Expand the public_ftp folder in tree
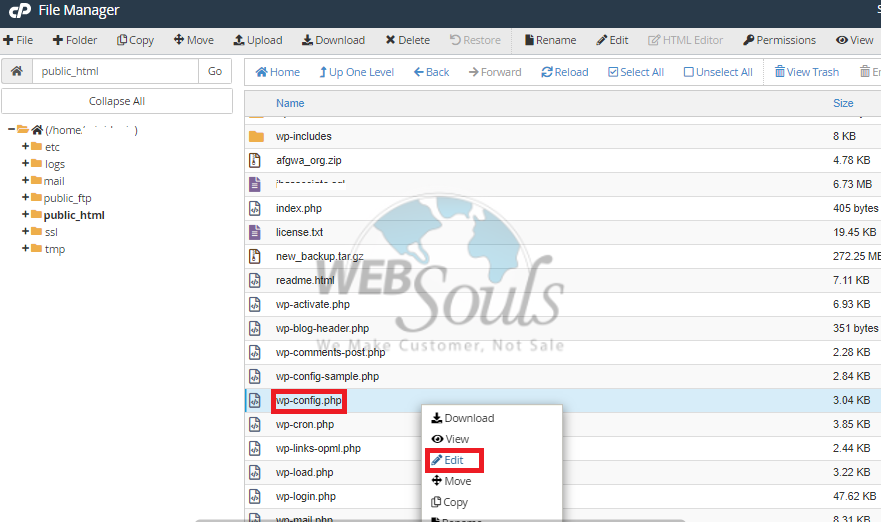885x522 pixels. coord(25,197)
